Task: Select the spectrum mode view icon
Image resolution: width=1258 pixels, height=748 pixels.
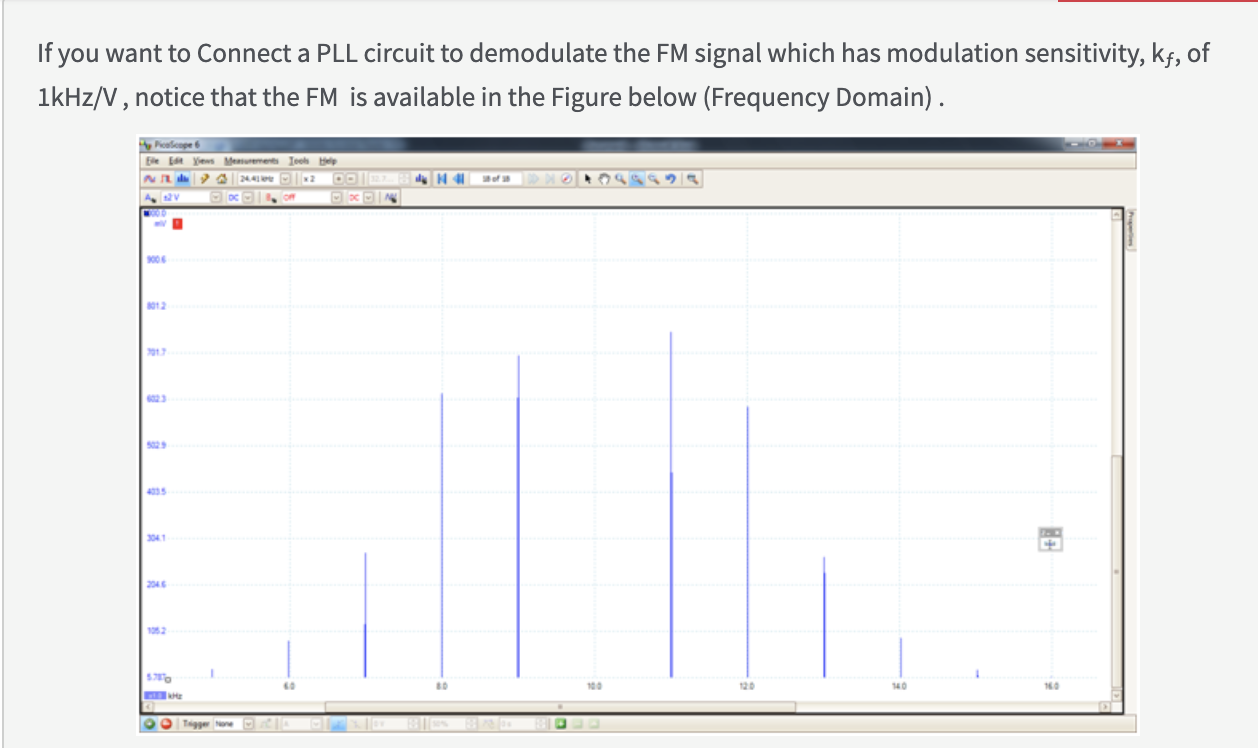Action: pyautogui.click(x=182, y=179)
